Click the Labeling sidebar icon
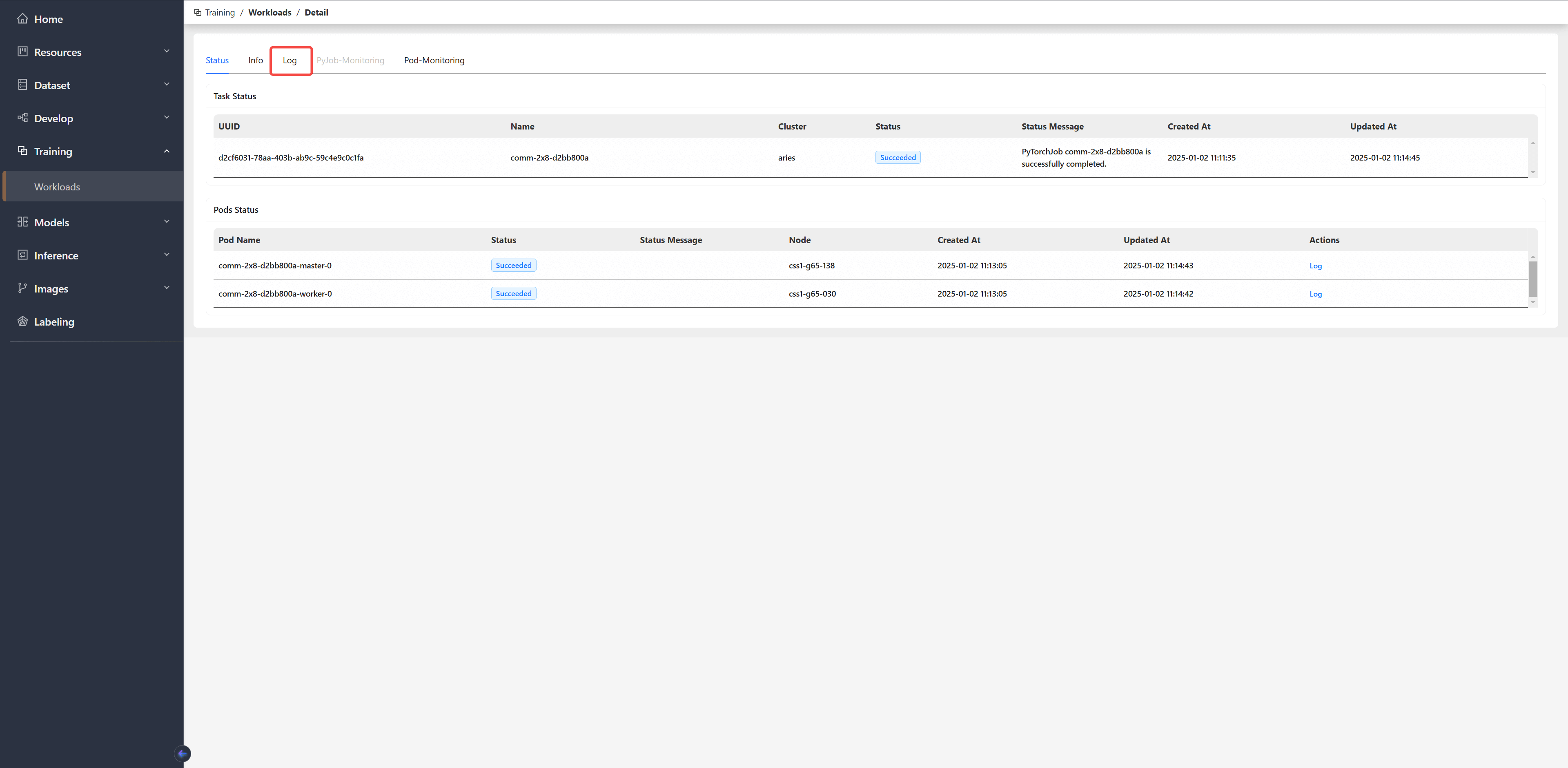 [x=22, y=321]
